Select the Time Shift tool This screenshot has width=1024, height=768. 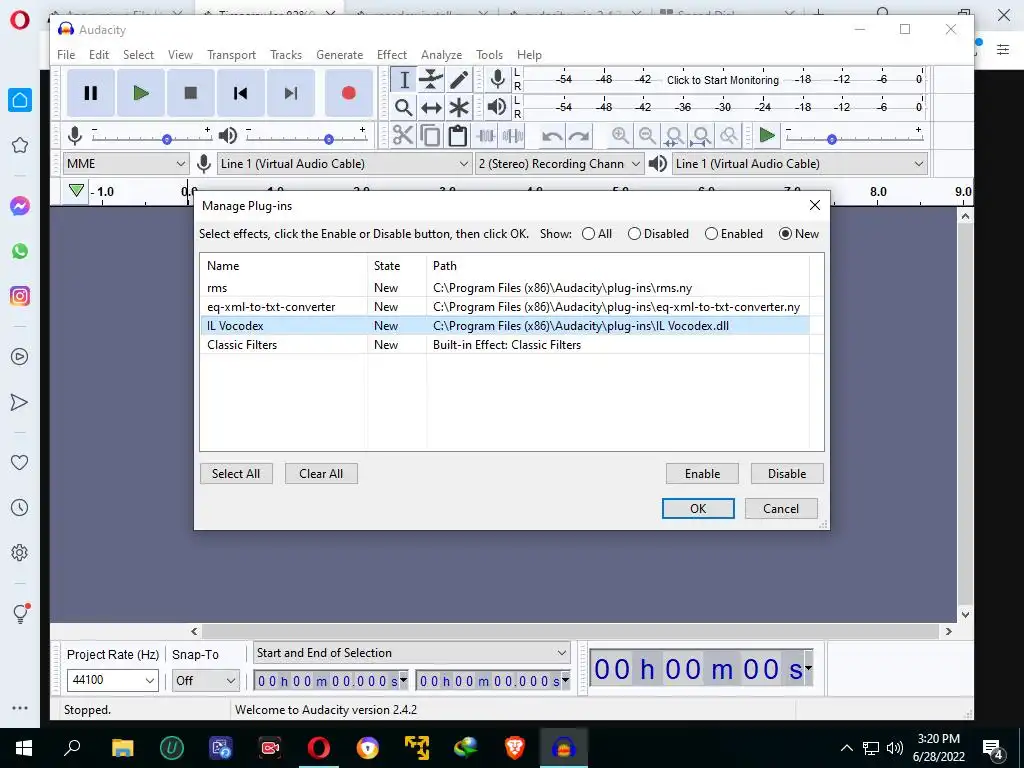coord(431,107)
